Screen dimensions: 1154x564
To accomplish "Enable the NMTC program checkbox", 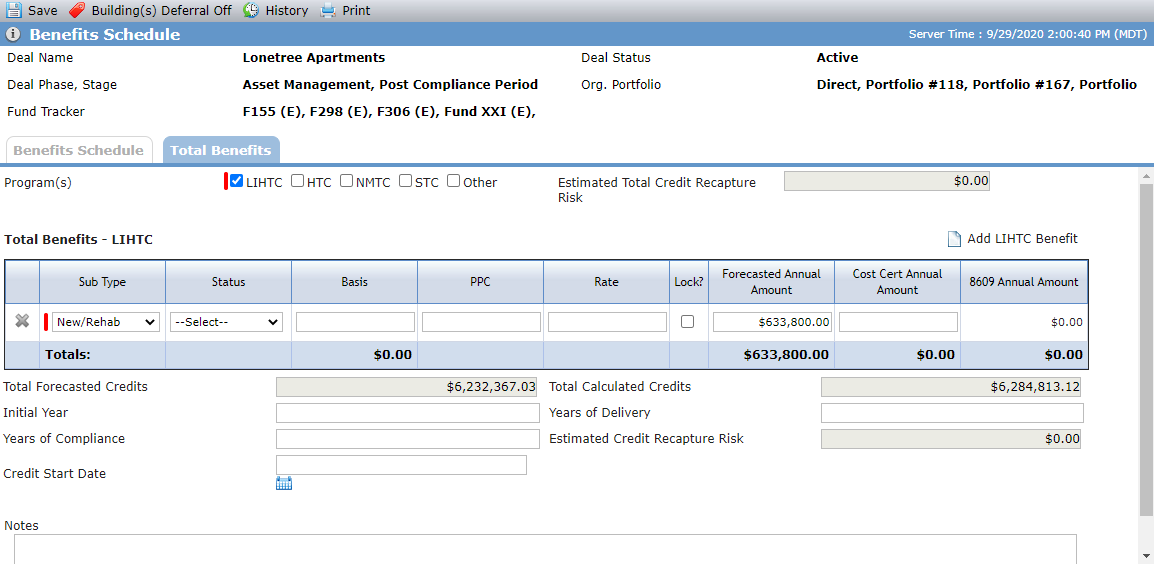I will pyautogui.click(x=347, y=181).
